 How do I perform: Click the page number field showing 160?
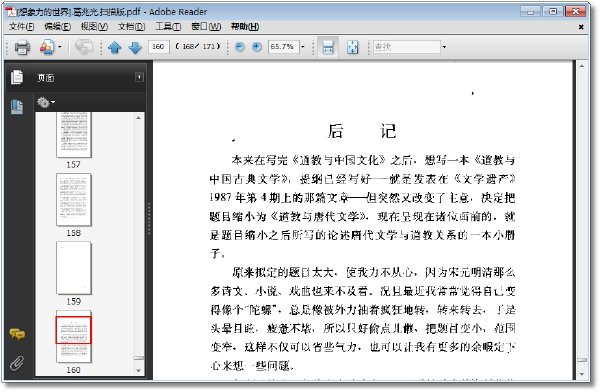158,47
